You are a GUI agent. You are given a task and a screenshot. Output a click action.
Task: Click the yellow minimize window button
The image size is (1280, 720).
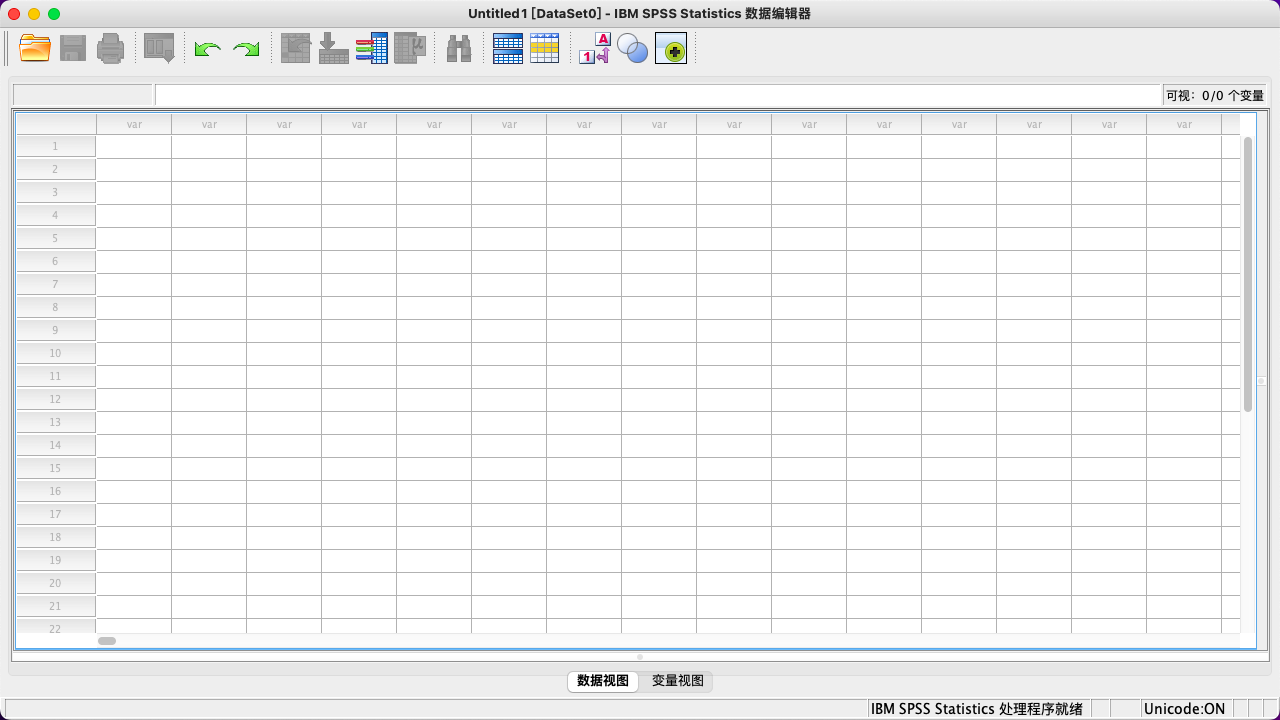[34, 14]
